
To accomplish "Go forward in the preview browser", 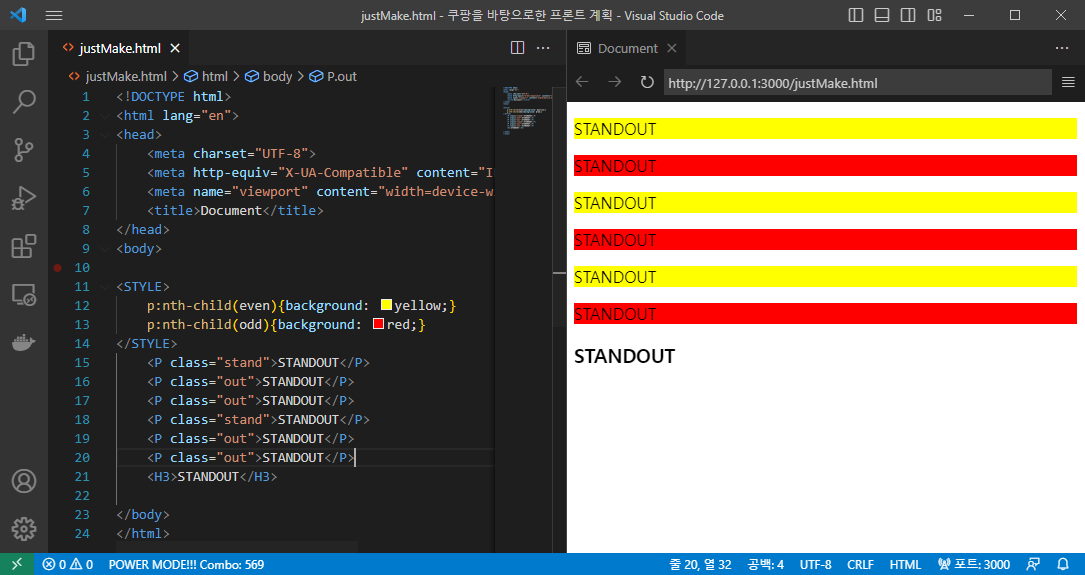I will (x=614, y=82).
